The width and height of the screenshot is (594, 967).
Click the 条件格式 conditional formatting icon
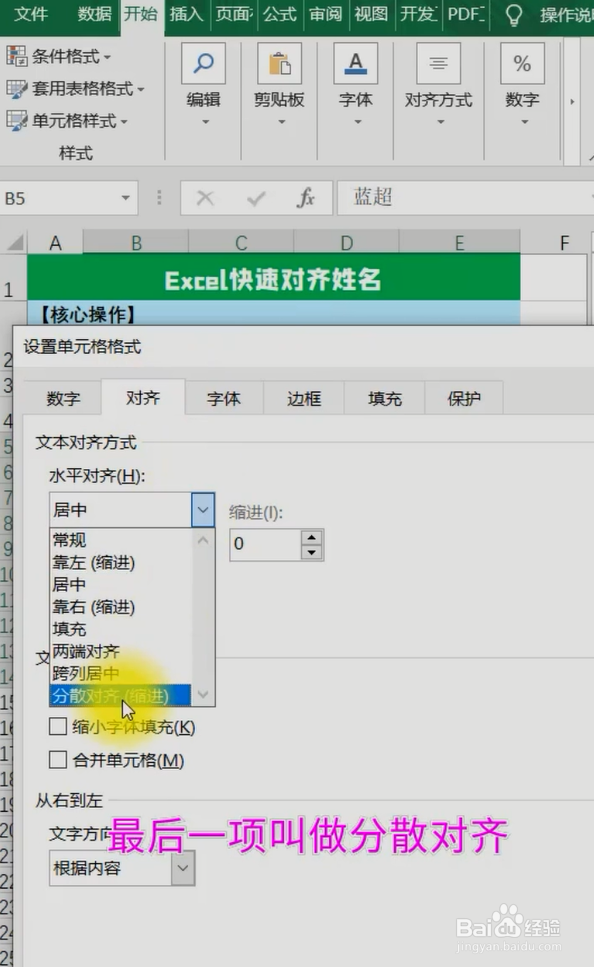coord(17,56)
